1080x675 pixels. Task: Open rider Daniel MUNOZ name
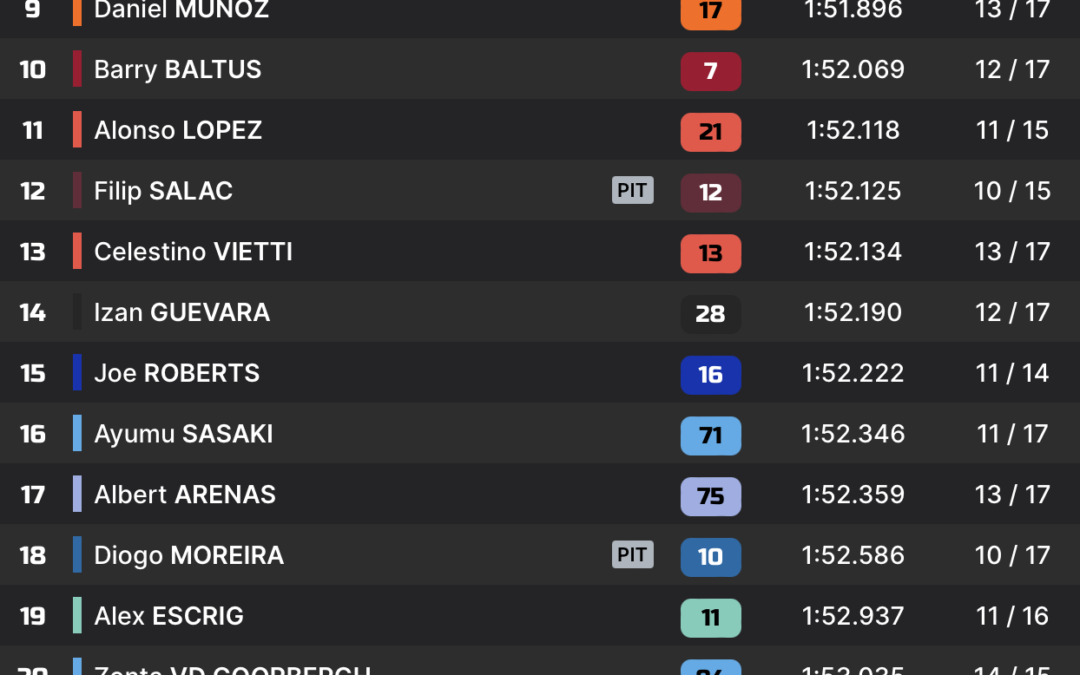pos(181,10)
